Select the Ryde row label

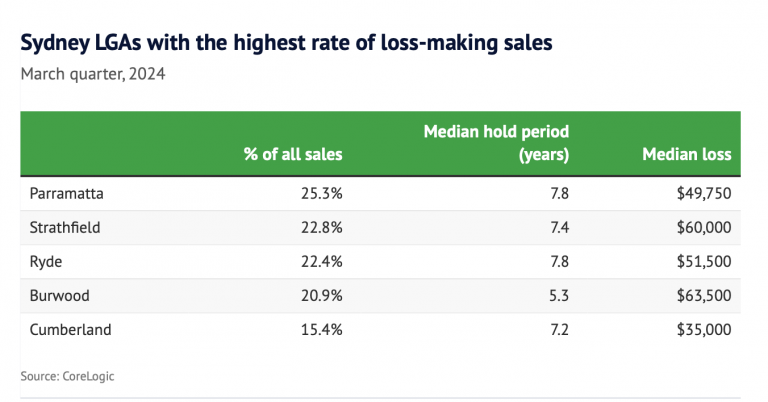(x=46, y=261)
